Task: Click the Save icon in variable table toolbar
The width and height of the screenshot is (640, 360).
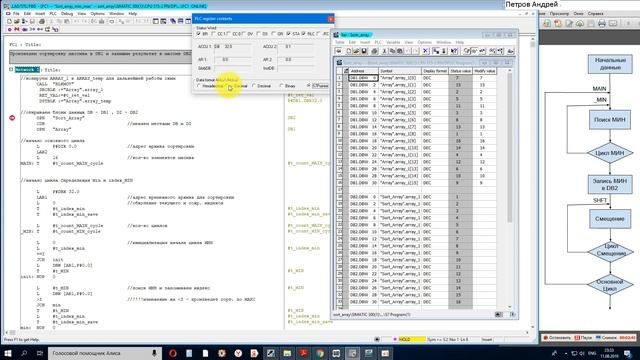Action: [364, 51]
